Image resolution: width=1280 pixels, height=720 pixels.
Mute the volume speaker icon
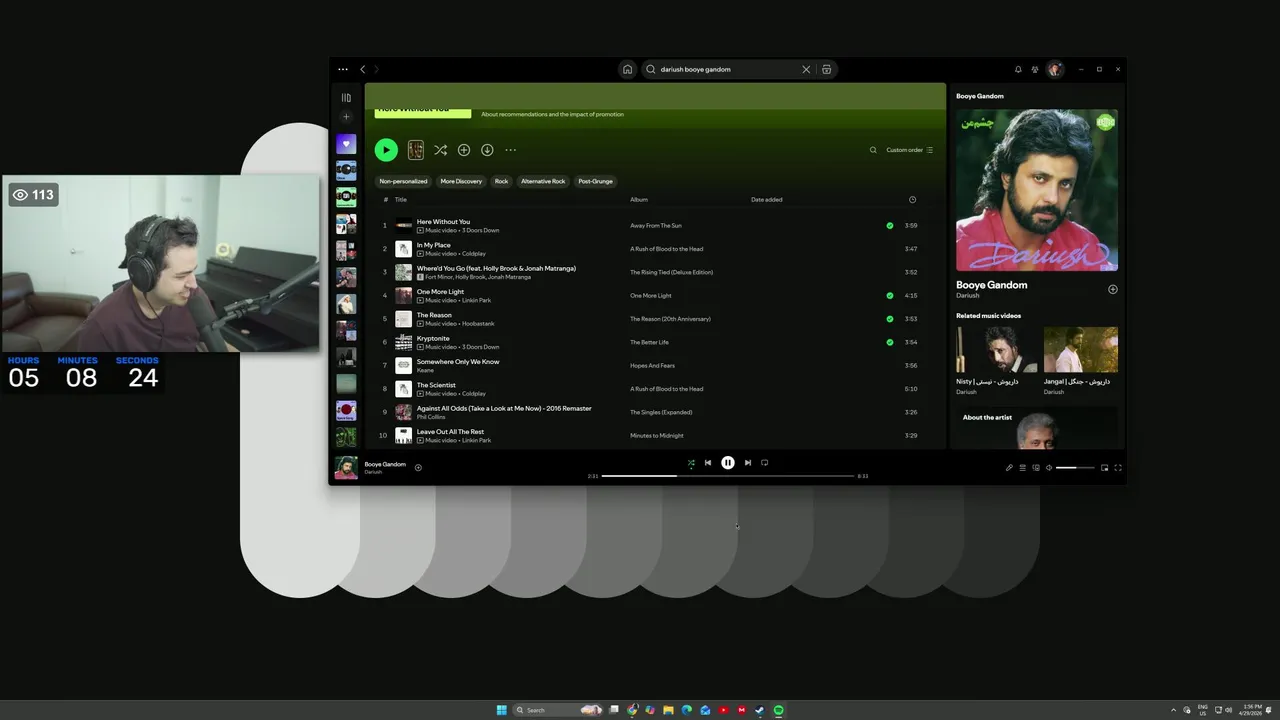[x=1049, y=468]
